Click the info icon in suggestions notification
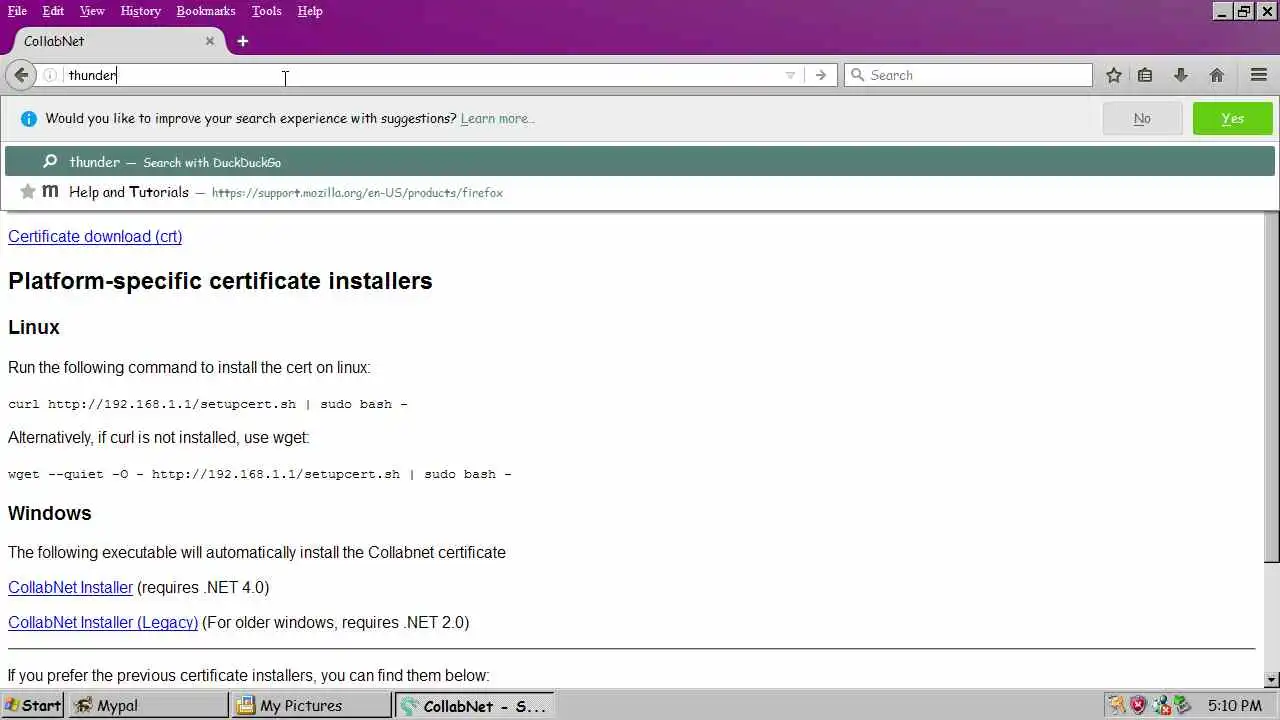Image resolution: width=1280 pixels, height=720 pixels. click(28, 118)
